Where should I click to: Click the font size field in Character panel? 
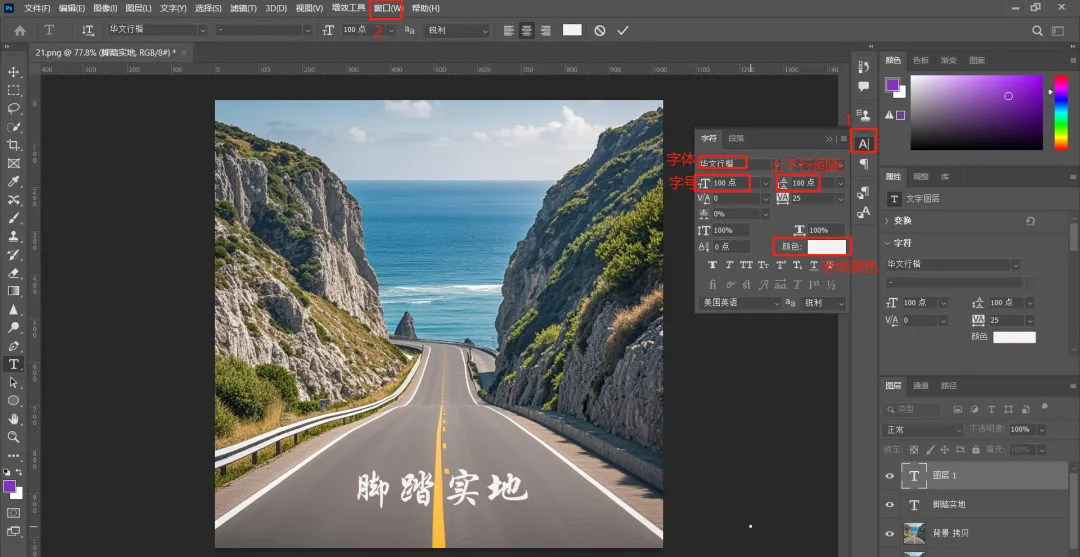(x=734, y=183)
